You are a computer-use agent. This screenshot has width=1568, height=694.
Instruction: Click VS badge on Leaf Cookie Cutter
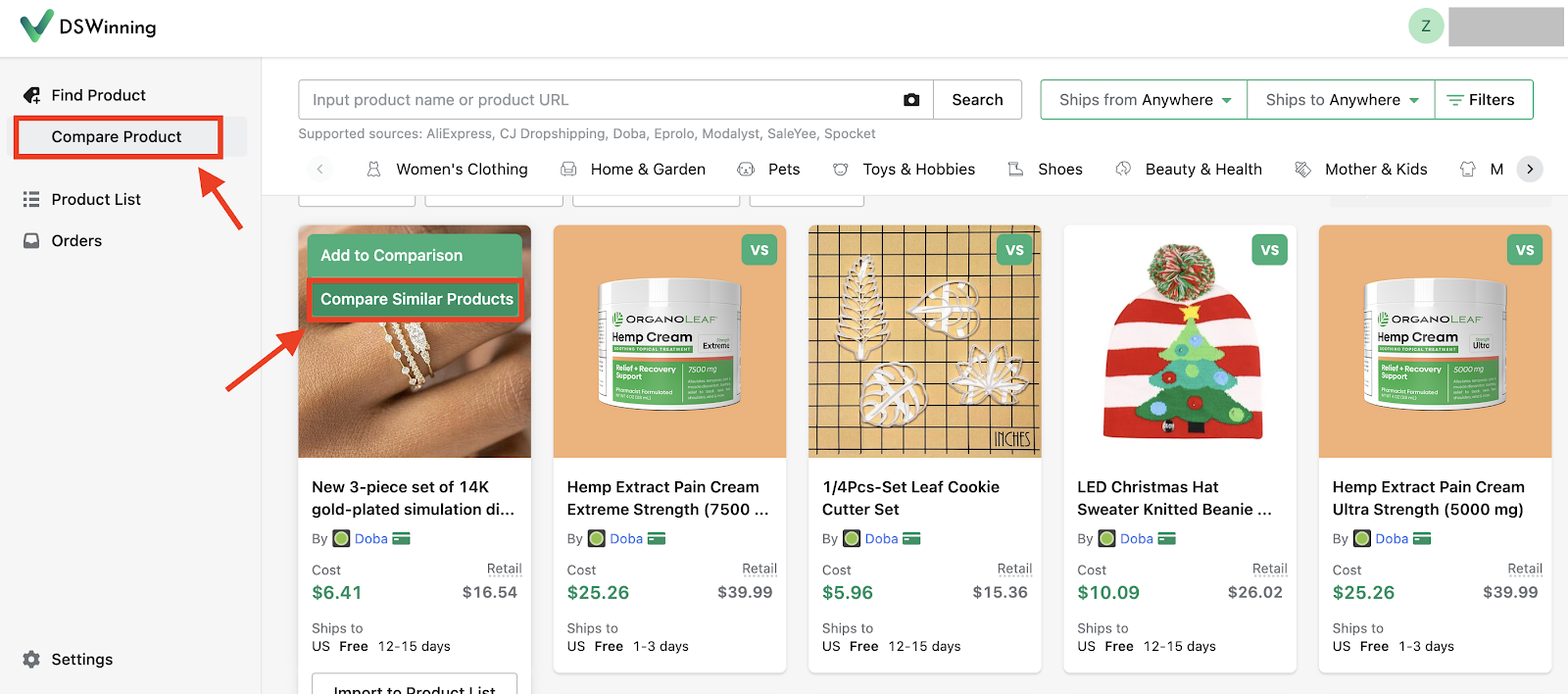[x=1014, y=250]
